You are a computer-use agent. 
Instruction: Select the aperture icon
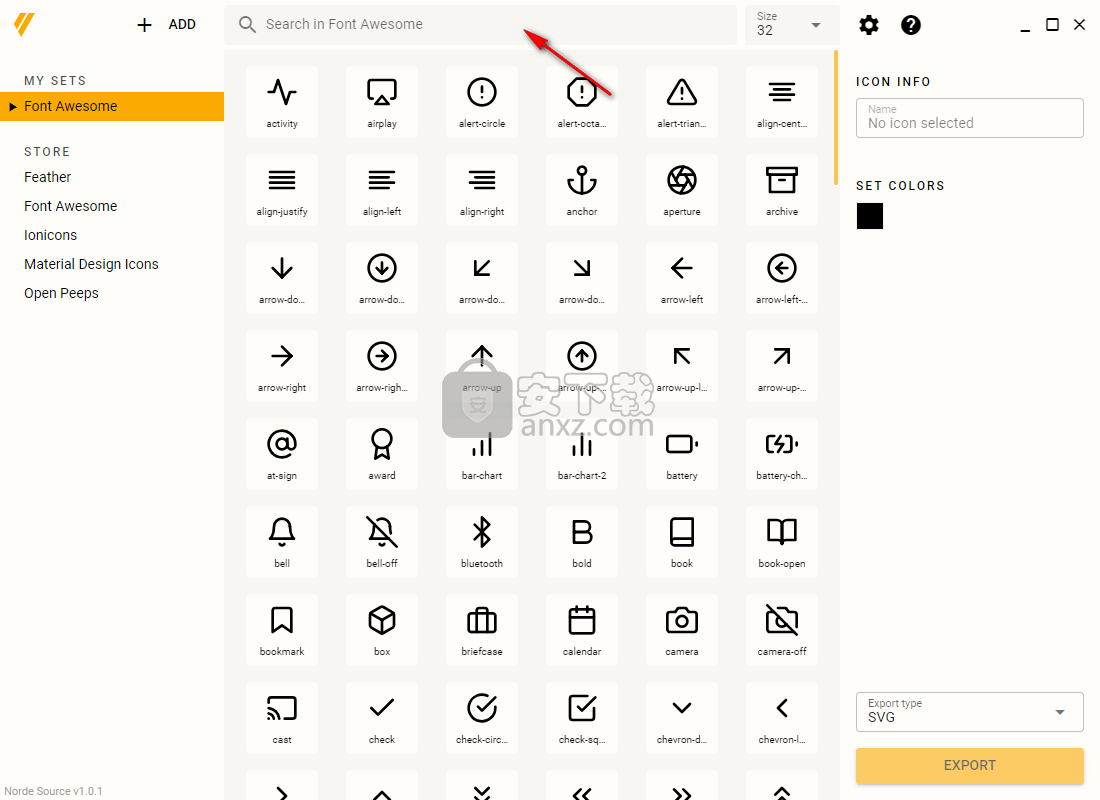click(682, 189)
